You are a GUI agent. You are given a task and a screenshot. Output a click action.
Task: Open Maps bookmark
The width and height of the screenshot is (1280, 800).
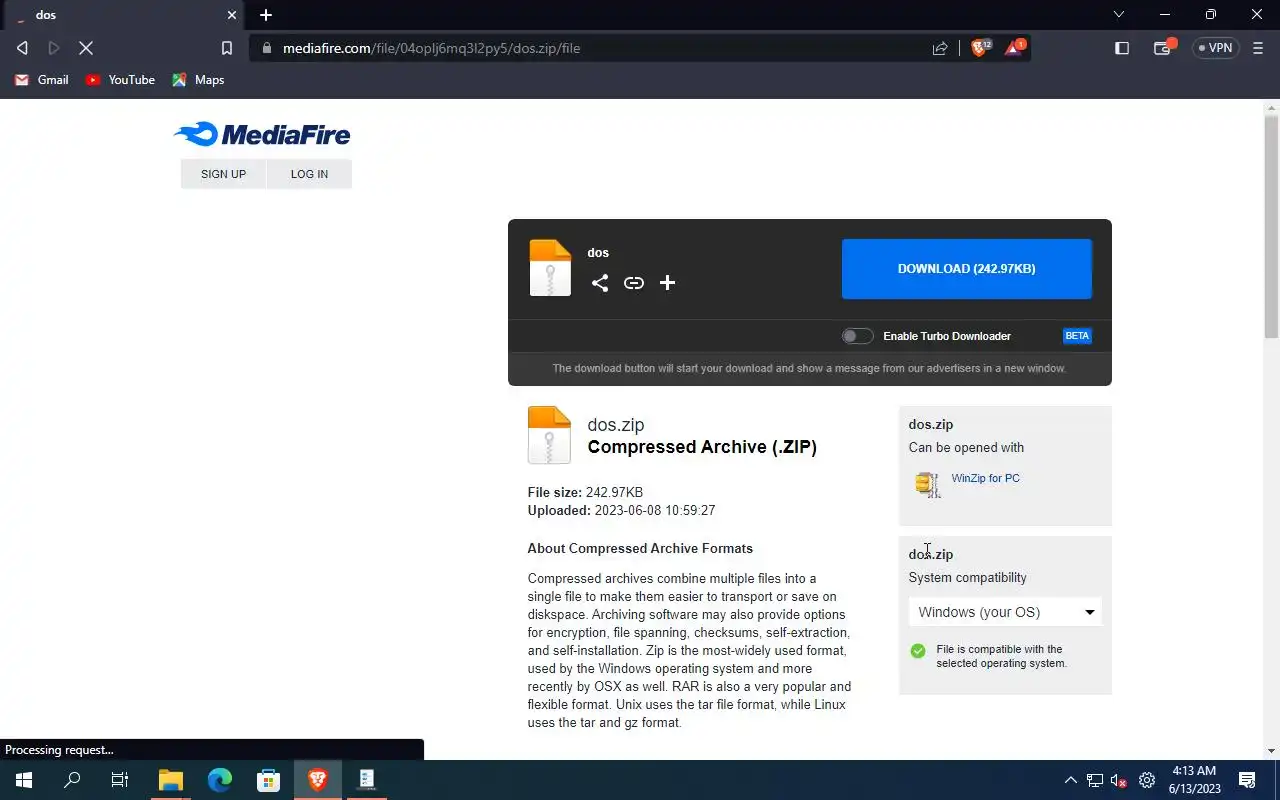(x=198, y=80)
